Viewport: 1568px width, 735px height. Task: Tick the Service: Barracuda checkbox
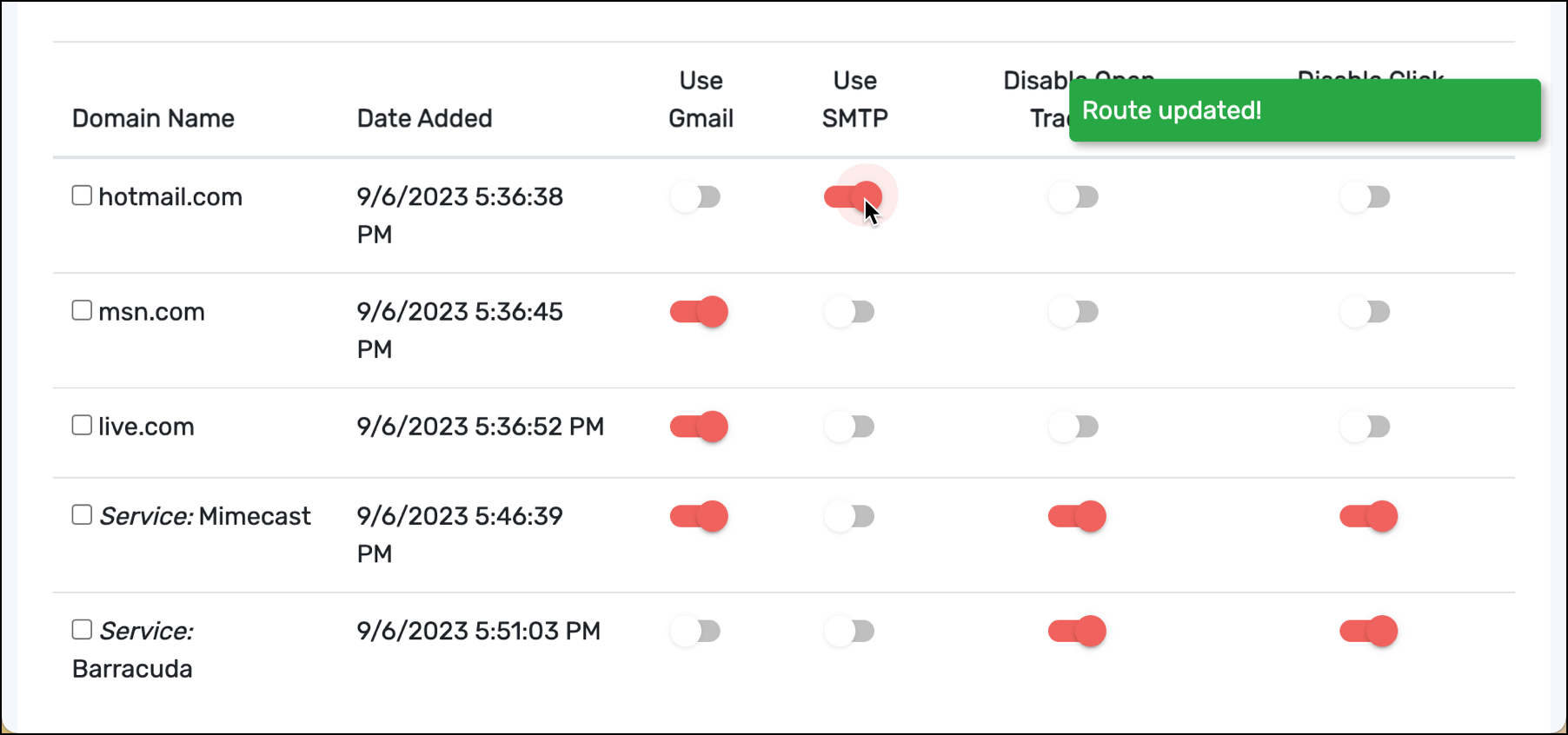(x=82, y=630)
